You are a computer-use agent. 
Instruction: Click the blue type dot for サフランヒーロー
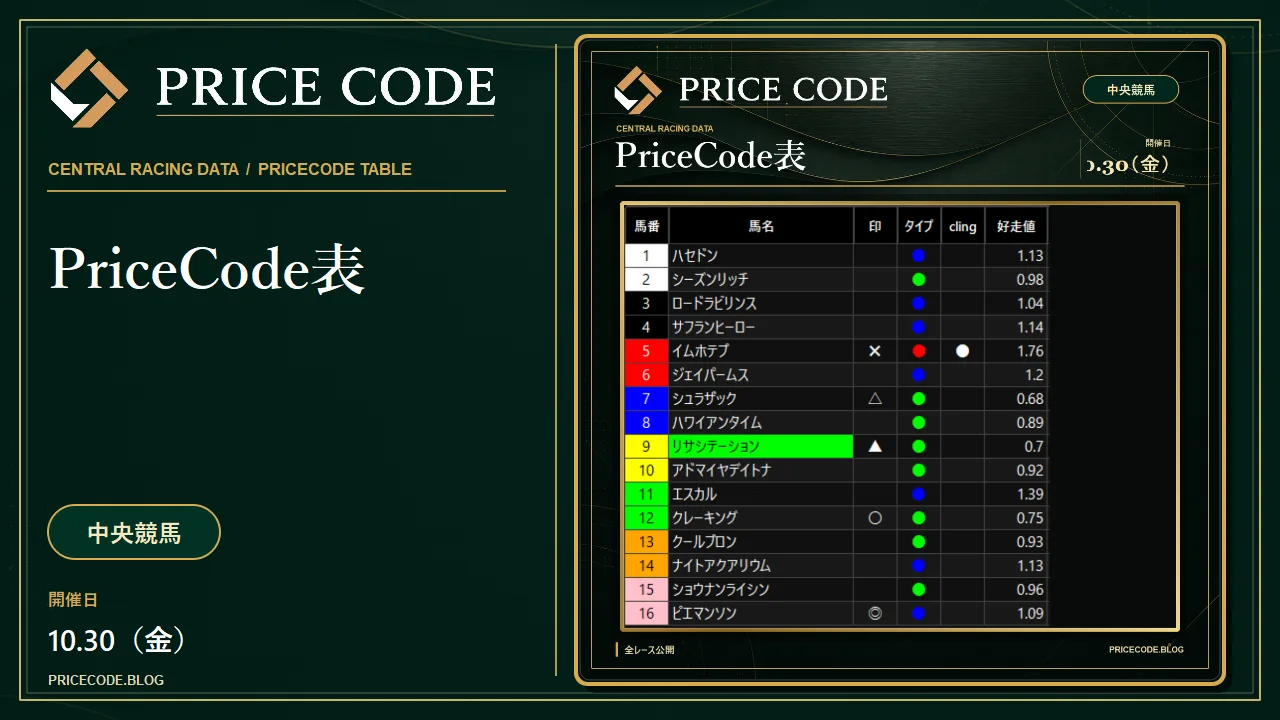[x=919, y=327]
